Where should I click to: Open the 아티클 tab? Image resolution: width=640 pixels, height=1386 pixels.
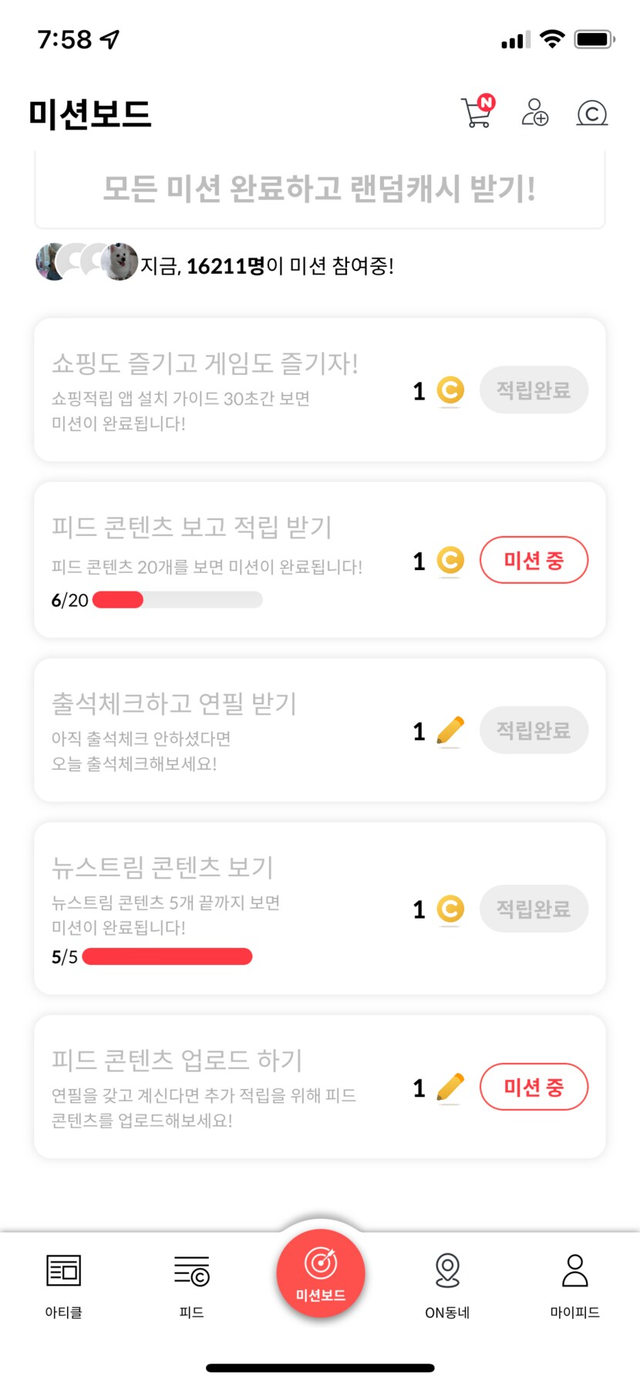pyautogui.click(x=64, y=1285)
